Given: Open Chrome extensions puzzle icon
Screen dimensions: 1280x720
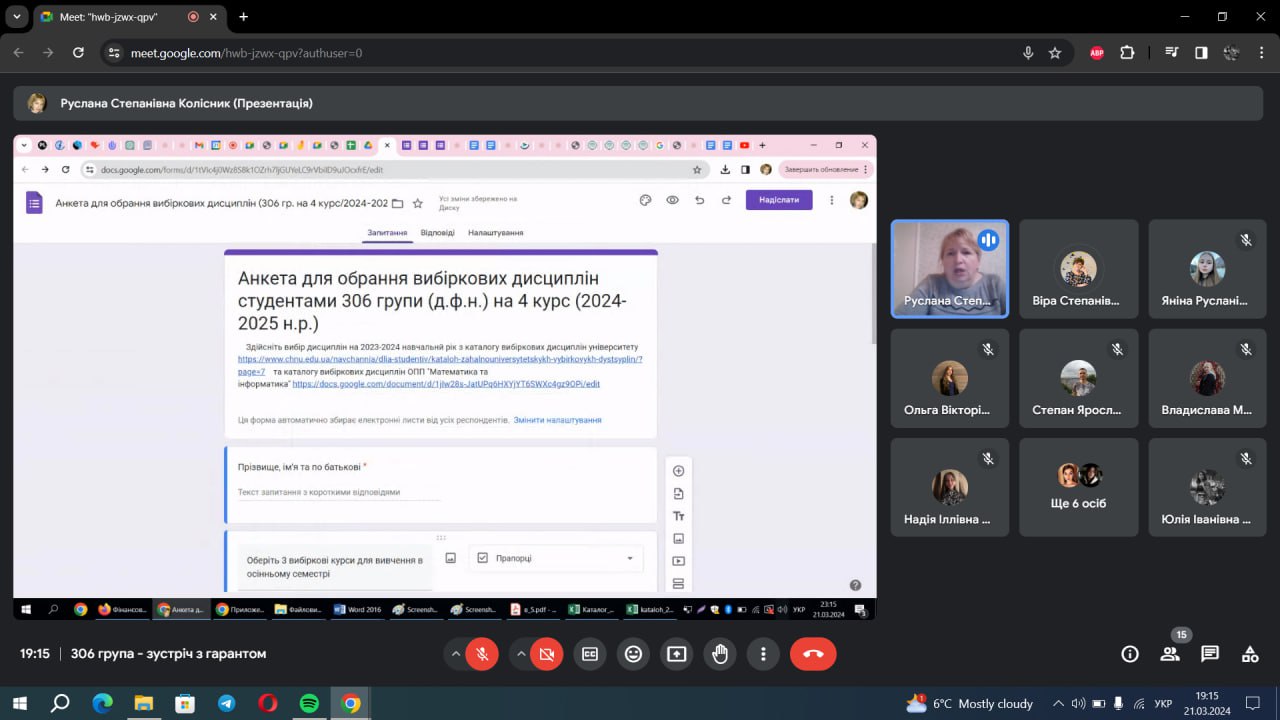Looking at the screenshot, I should point(1127,53).
